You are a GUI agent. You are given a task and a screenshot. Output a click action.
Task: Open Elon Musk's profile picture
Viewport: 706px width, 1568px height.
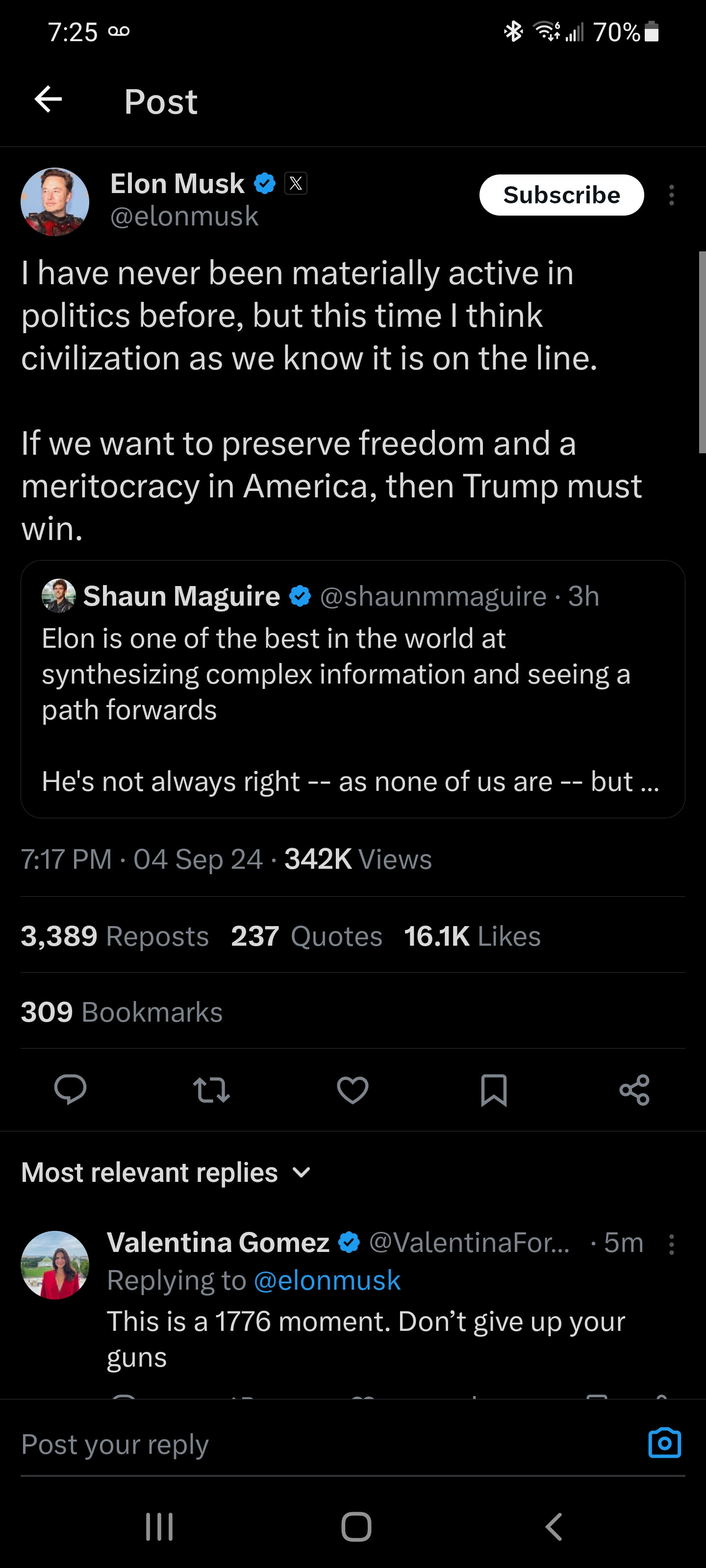tap(55, 201)
